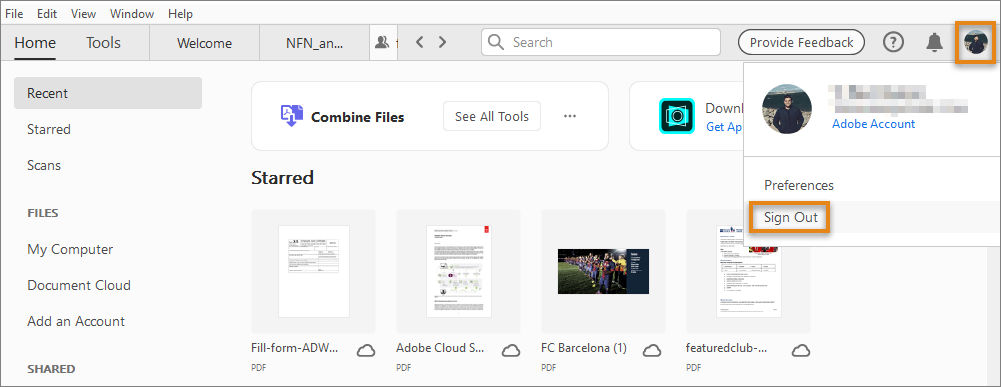Click the Starred section heading
1001x387 pixels.
(282, 177)
